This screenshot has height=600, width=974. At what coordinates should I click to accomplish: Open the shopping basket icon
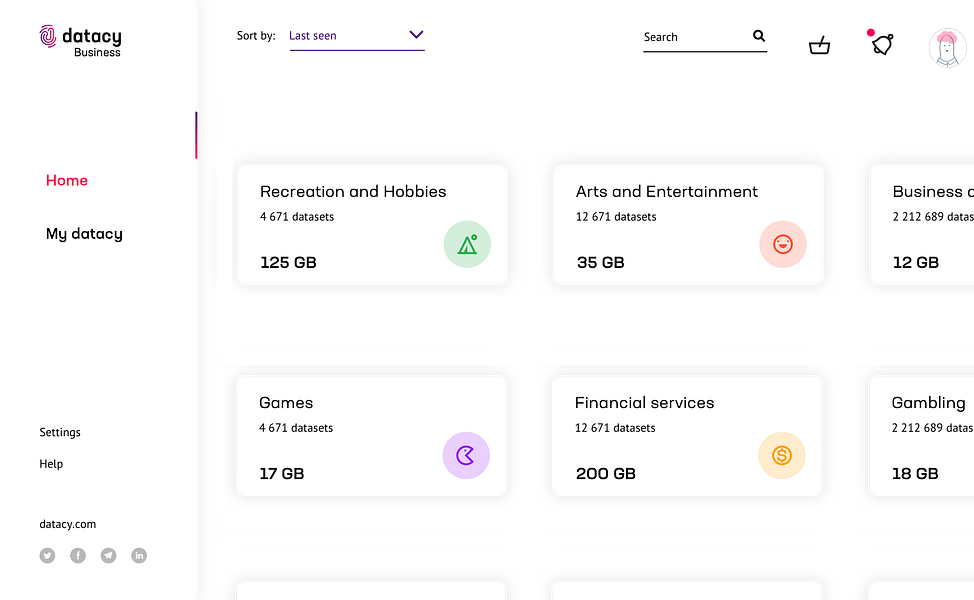(x=819, y=45)
